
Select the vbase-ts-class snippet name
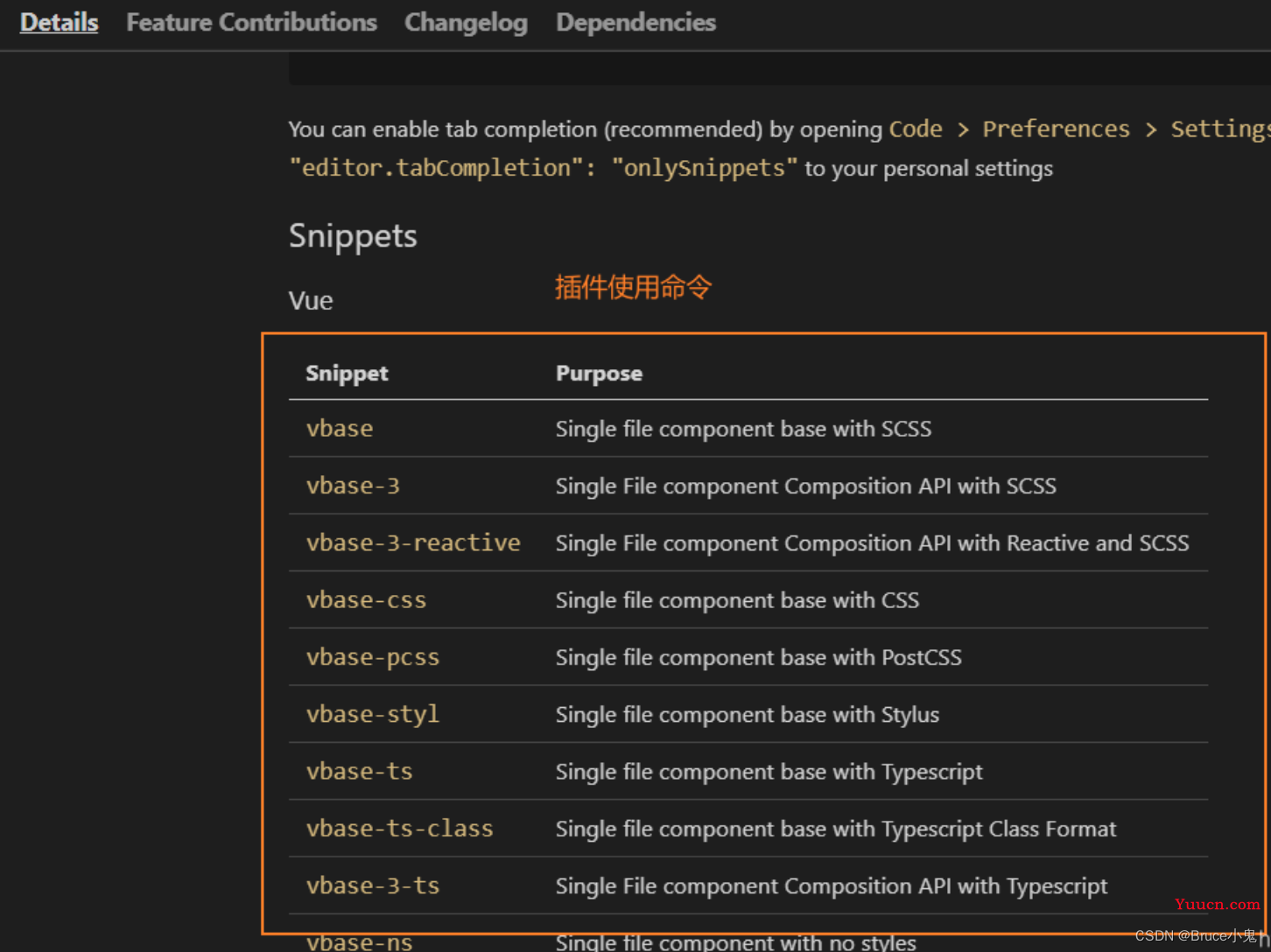coord(399,829)
